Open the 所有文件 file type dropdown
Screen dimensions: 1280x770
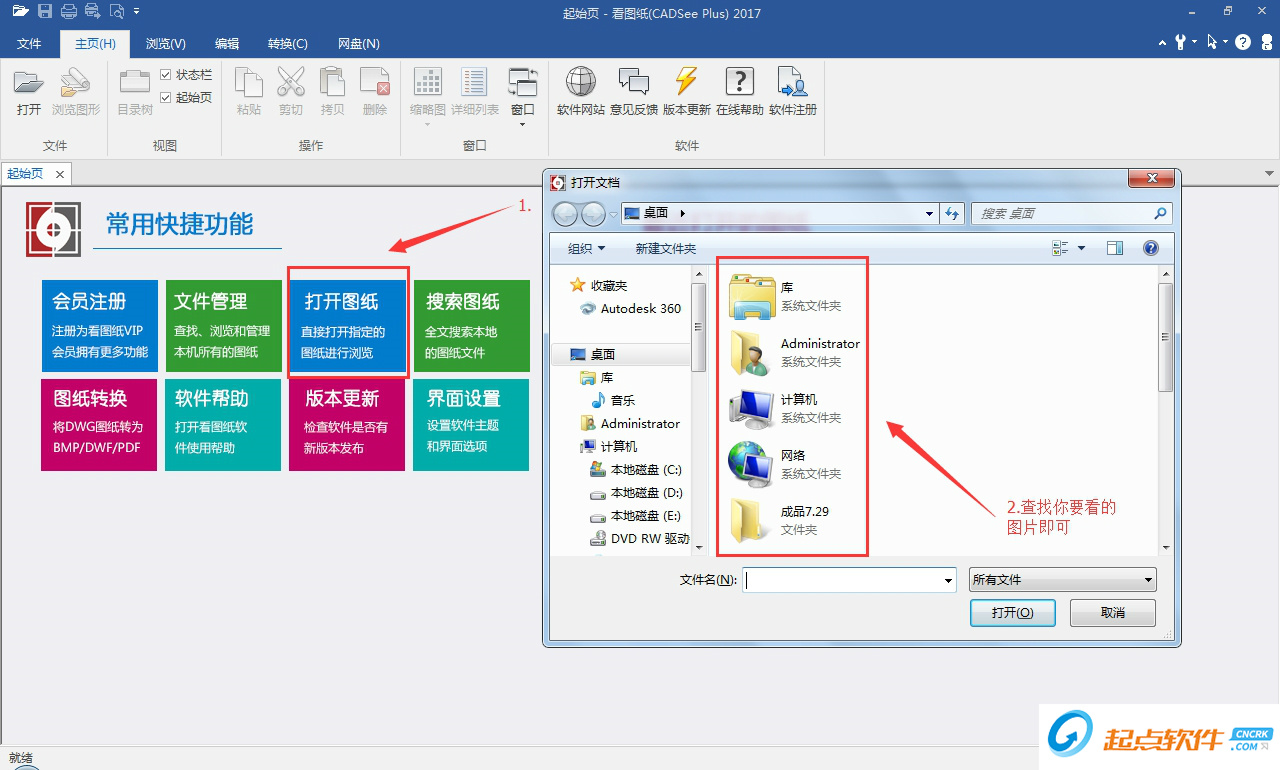pyautogui.click(x=1063, y=579)
